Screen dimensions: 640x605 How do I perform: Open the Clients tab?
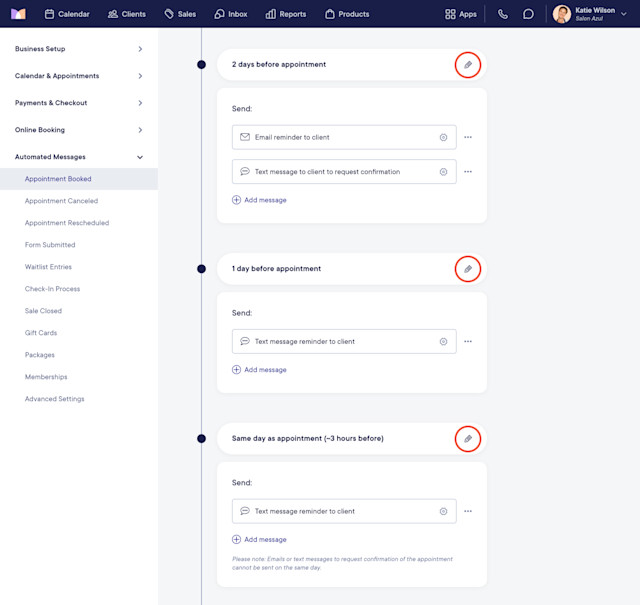pos(127,14)
